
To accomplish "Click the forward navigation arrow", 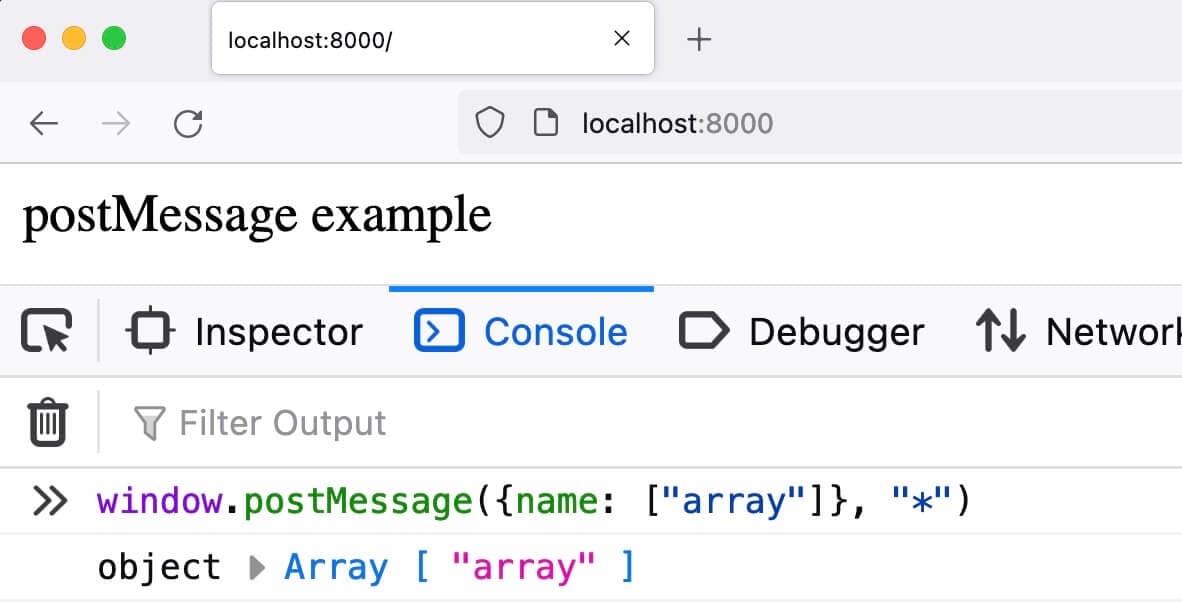I will pyautogui.click(x=115, y=122).
